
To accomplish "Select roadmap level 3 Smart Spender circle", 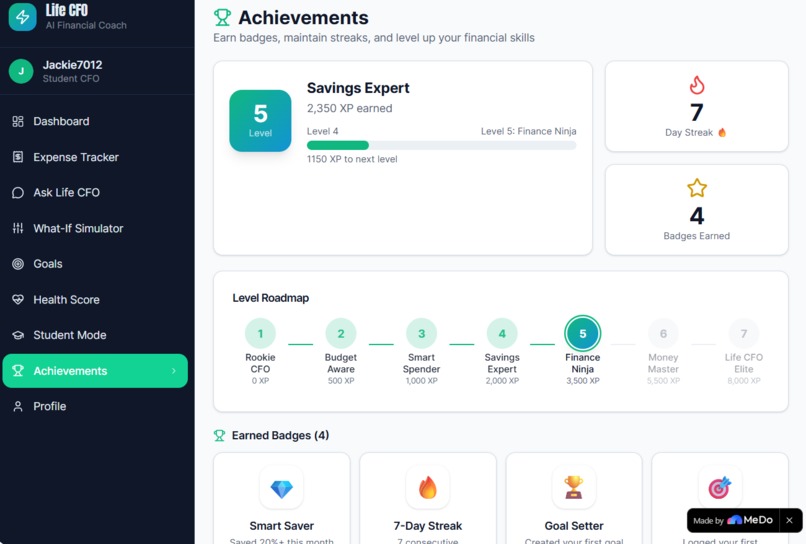I will point(422,334).
